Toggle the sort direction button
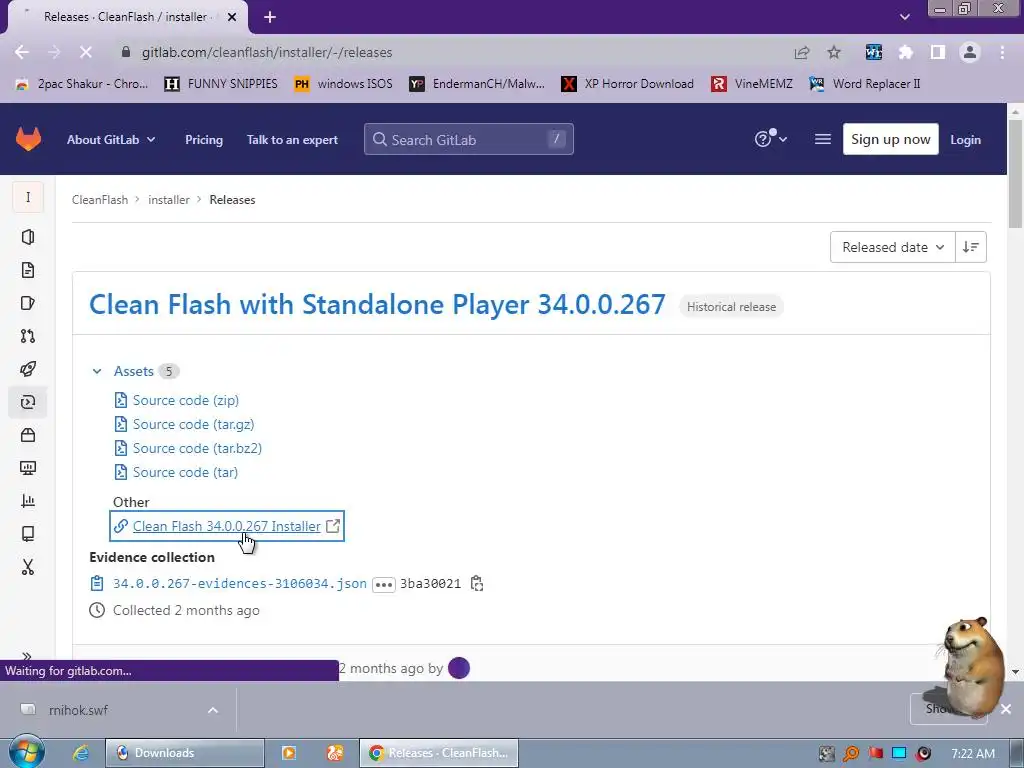Viewport: 1024px width, 768px height. pos(970,247)
